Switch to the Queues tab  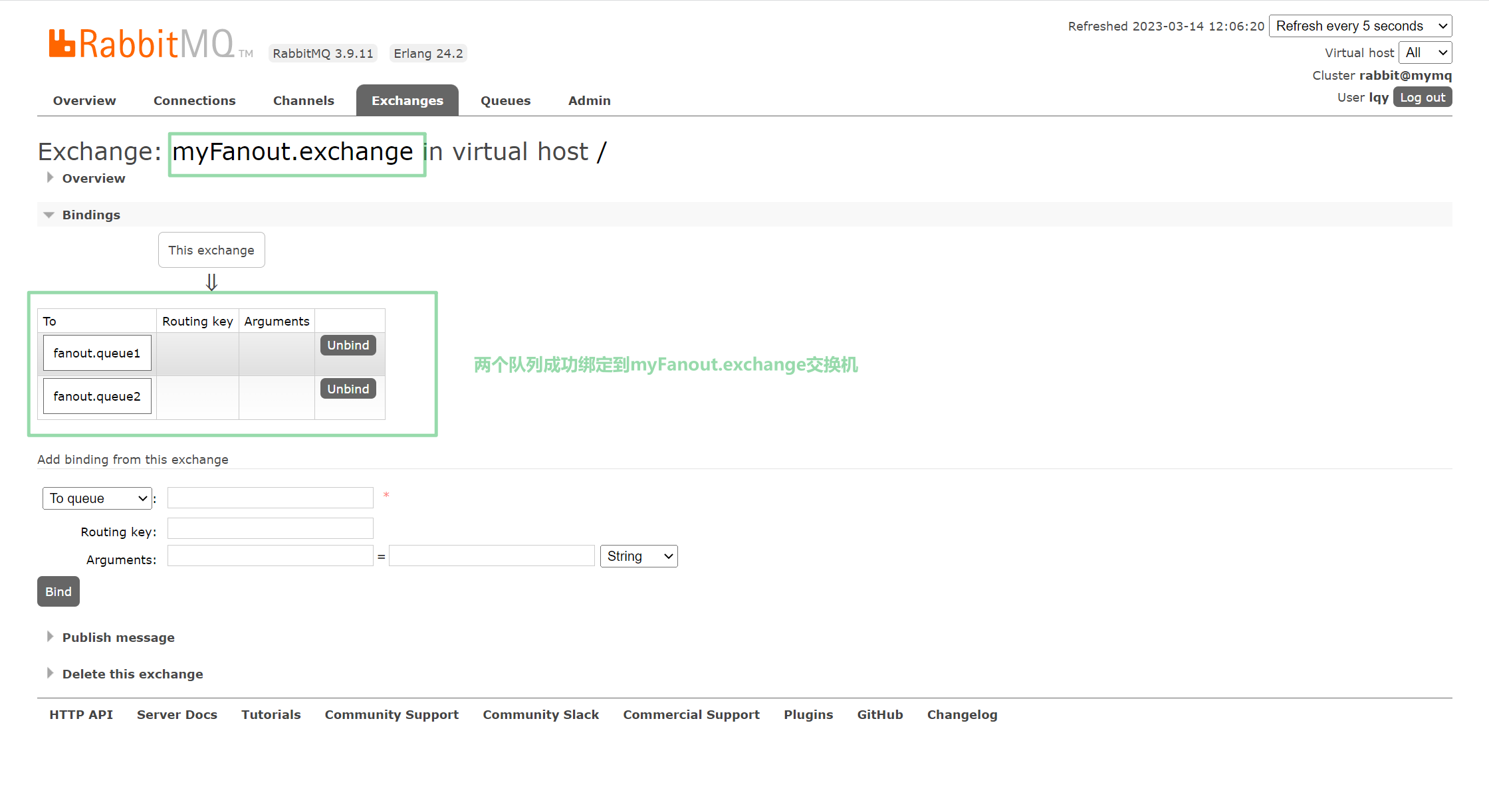[505, 100]
